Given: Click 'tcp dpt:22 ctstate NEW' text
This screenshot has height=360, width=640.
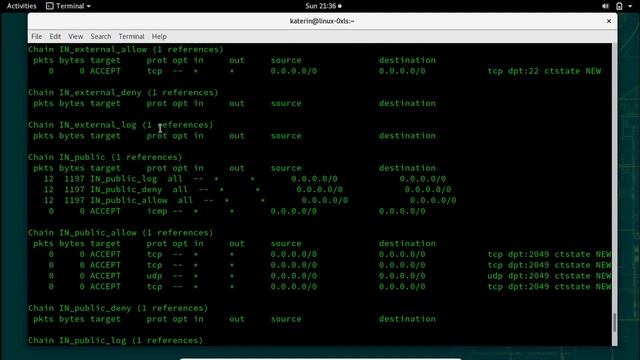Looking at the screenshot, I should point(544,71).
